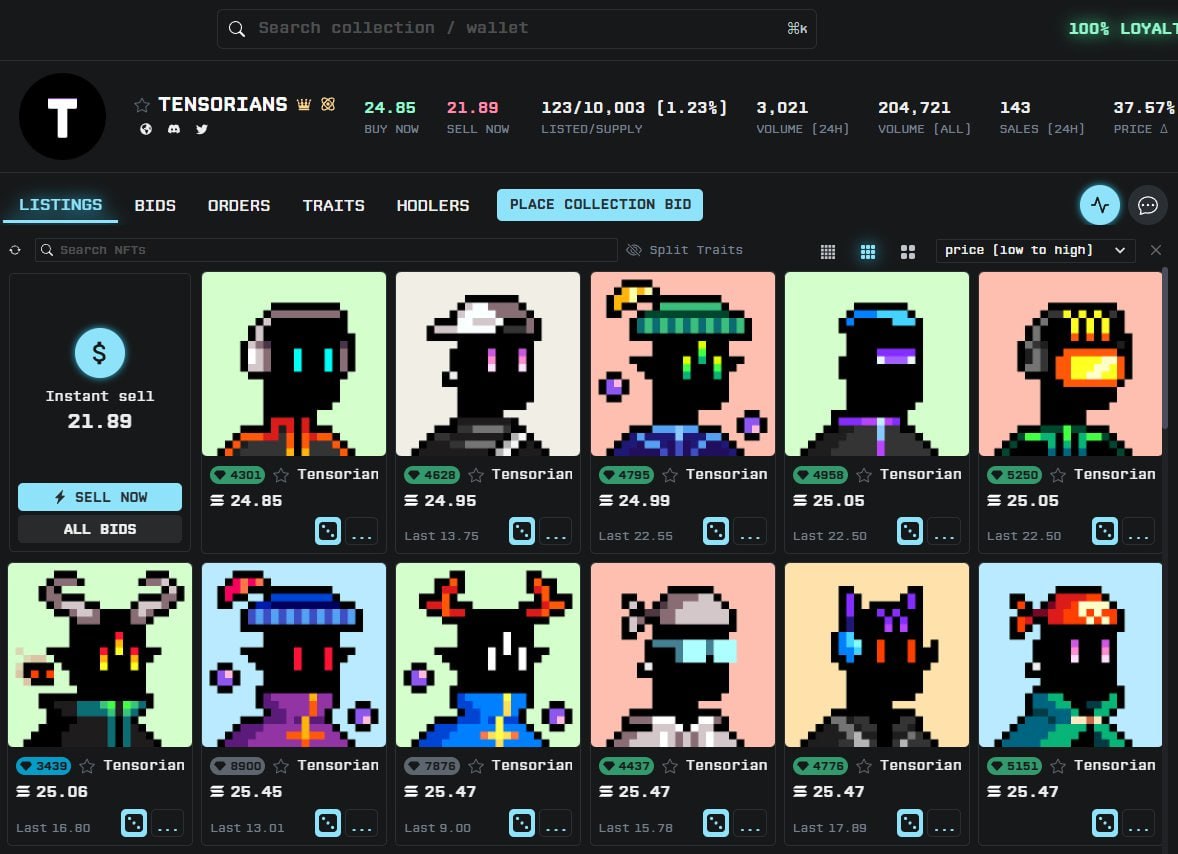Open the Tensorians Discord link icon

[x=174, y=129]
